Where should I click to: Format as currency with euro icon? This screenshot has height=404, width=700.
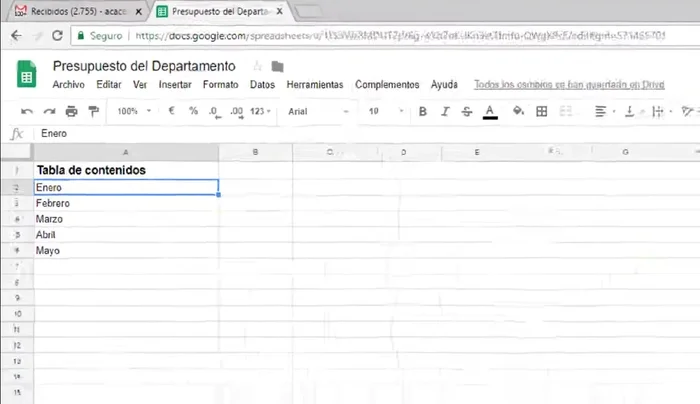point(172,111)
